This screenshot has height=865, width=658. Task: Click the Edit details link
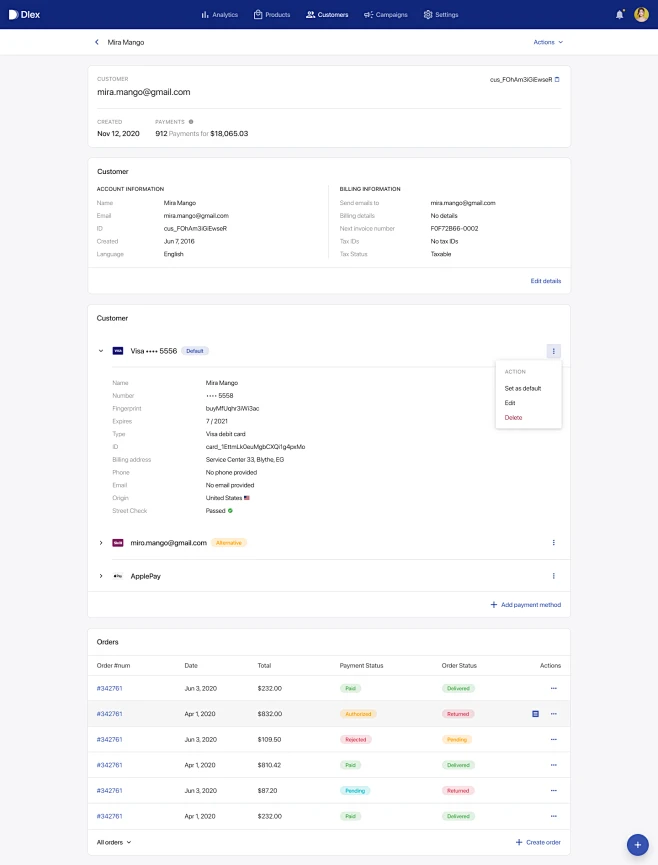click(545, 281)
